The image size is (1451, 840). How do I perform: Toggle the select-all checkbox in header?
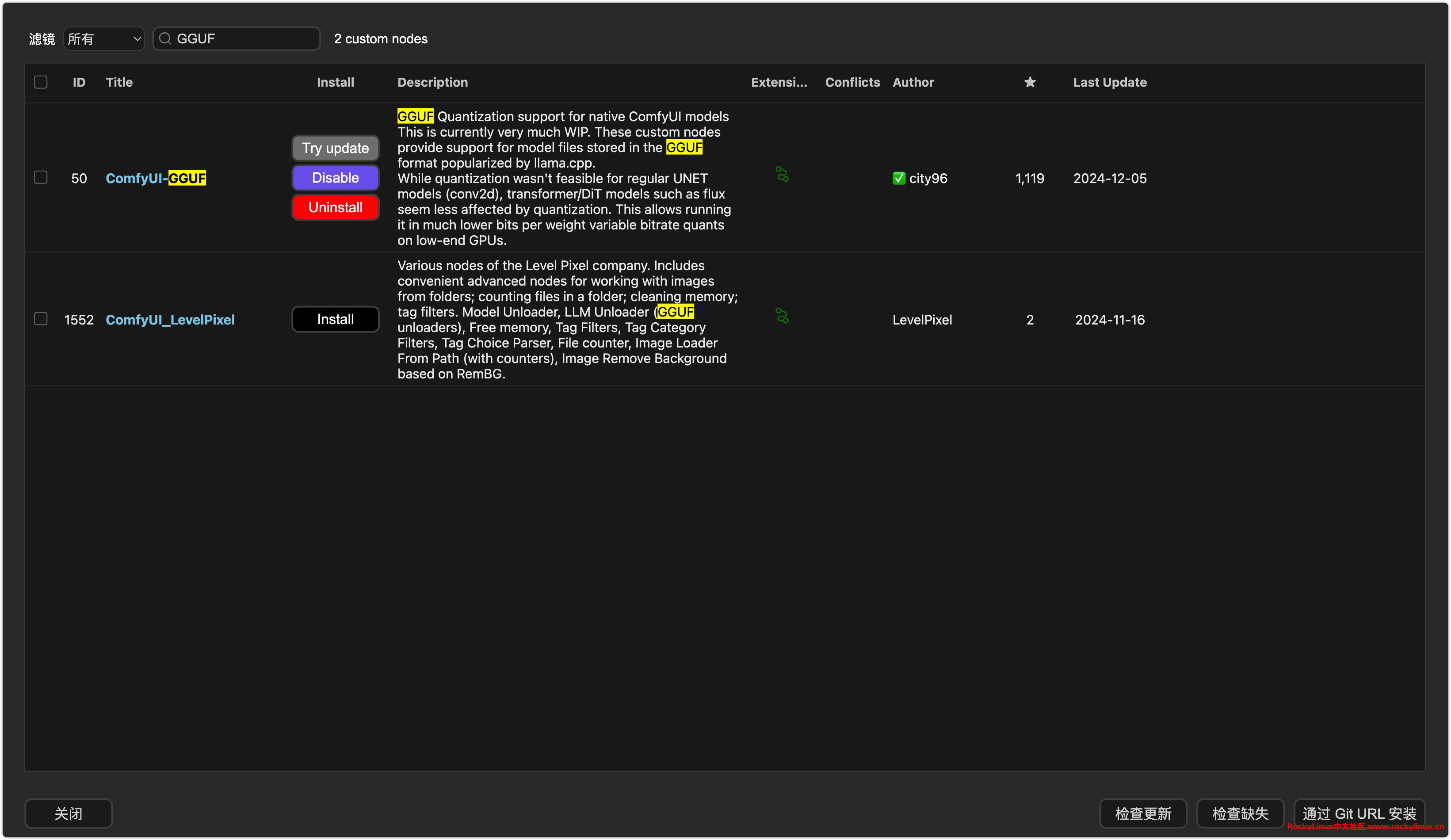[x=41, y=82]
